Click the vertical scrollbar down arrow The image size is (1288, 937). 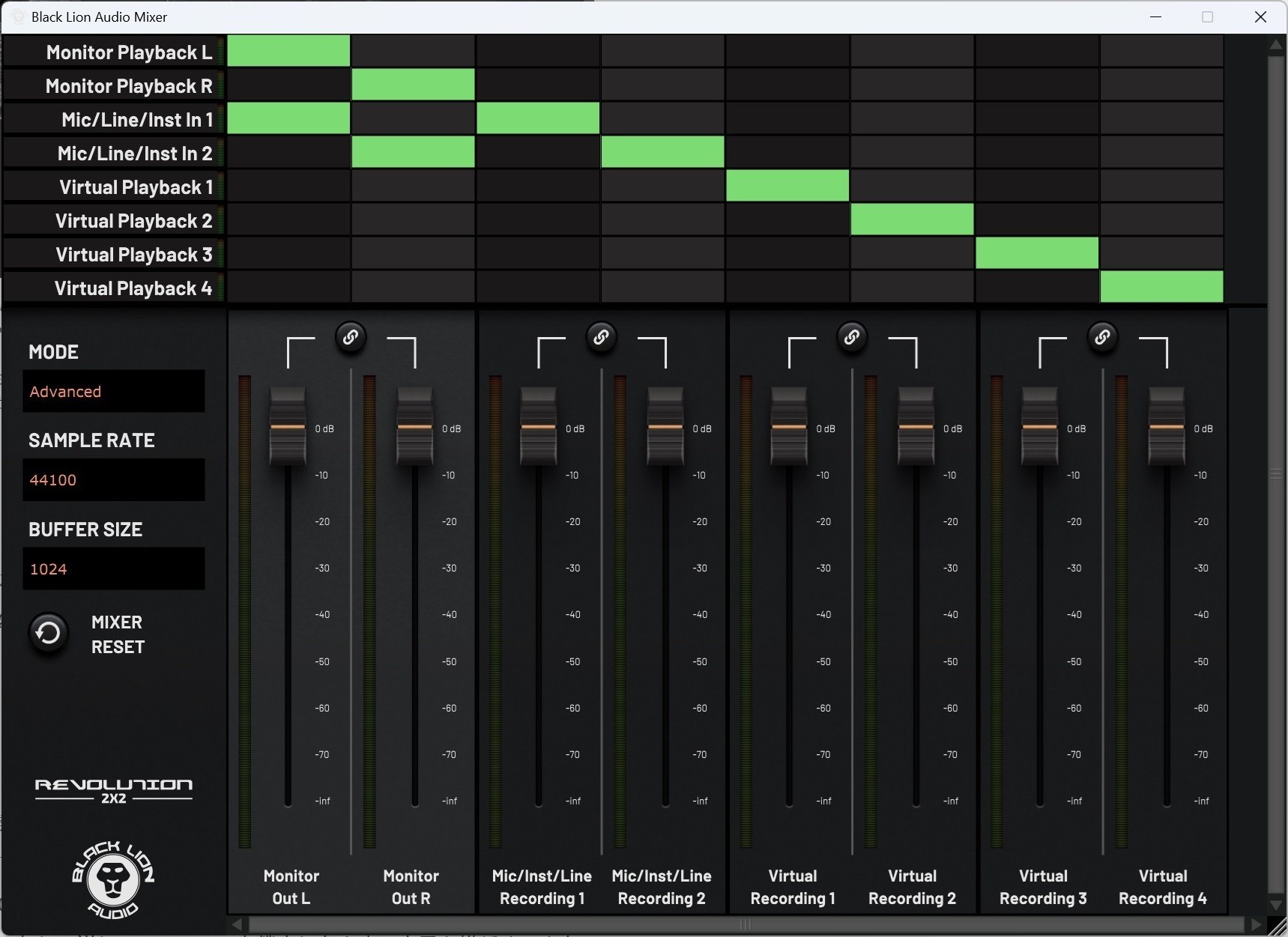[x=1276, y=905]
